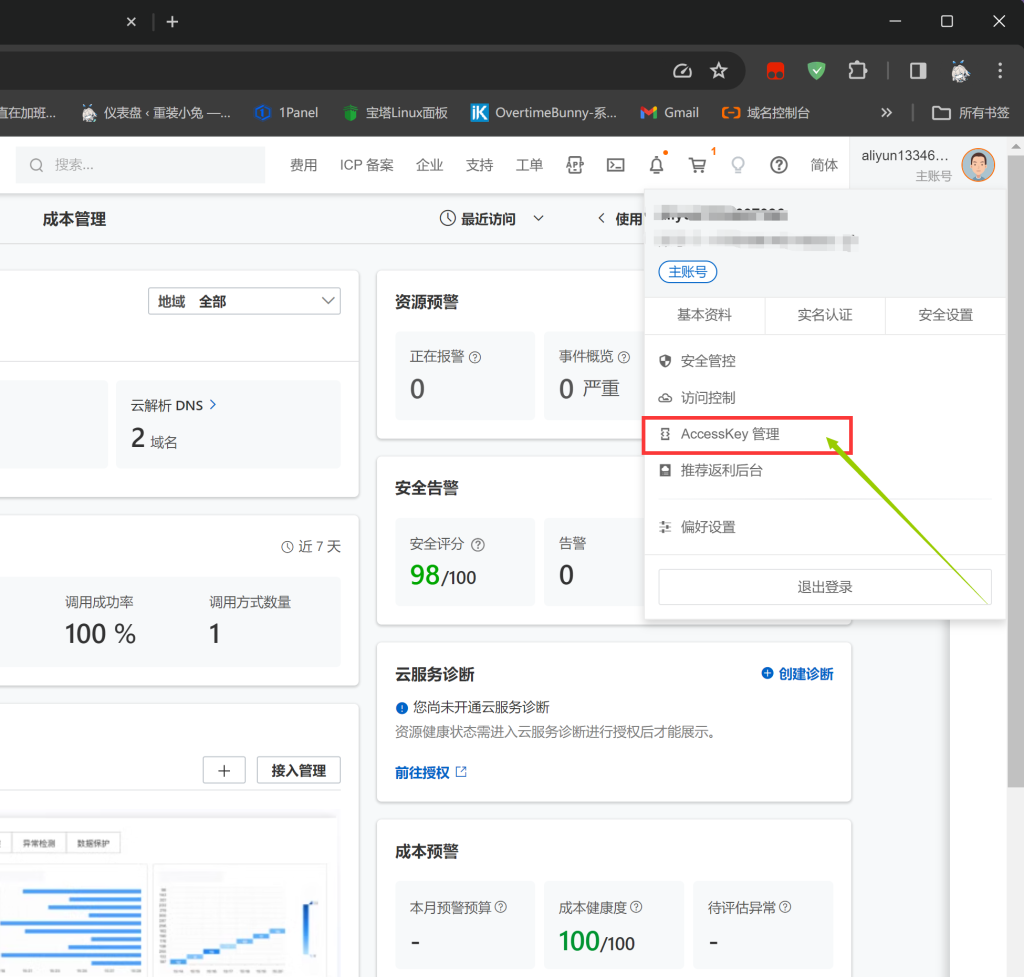The width and height of the screenshot is (1024, 977).
Task: Open the 费用 menu
Action: [304, 165]
